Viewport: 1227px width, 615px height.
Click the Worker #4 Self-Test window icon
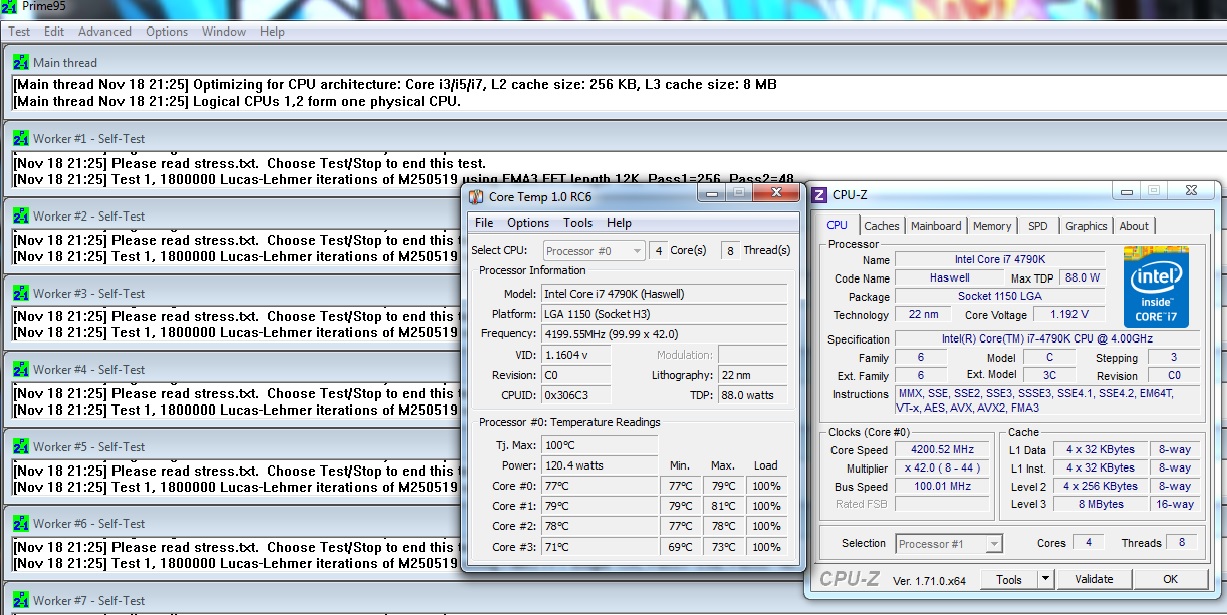click(21, 369)
